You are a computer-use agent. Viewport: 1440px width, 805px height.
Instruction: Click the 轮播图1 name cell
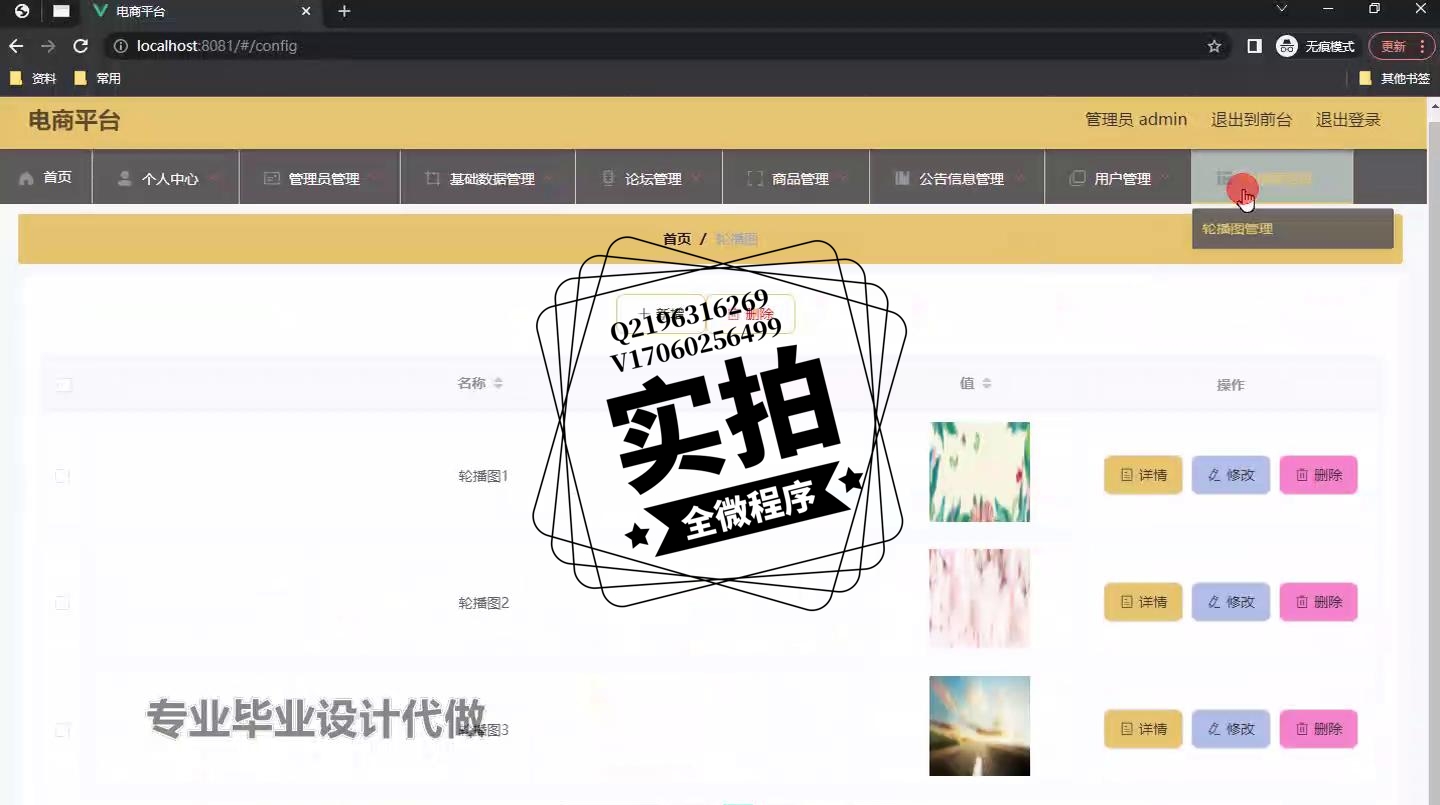point(483,476)
